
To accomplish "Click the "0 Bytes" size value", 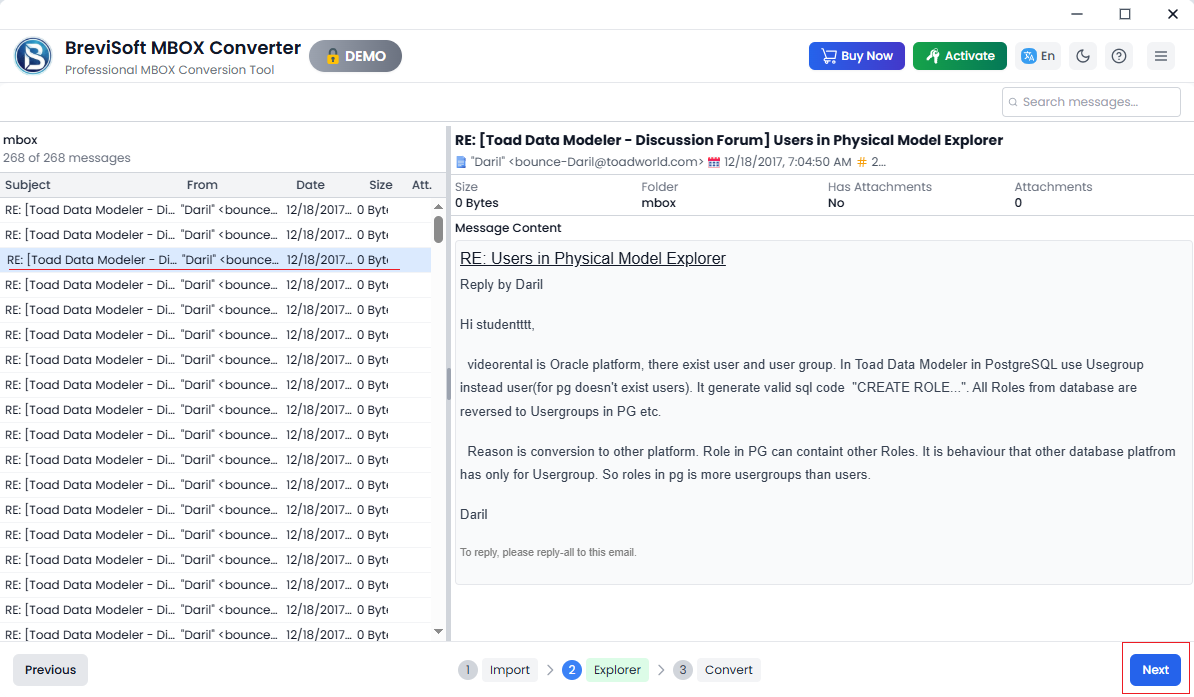I will [x=477, y=203].
